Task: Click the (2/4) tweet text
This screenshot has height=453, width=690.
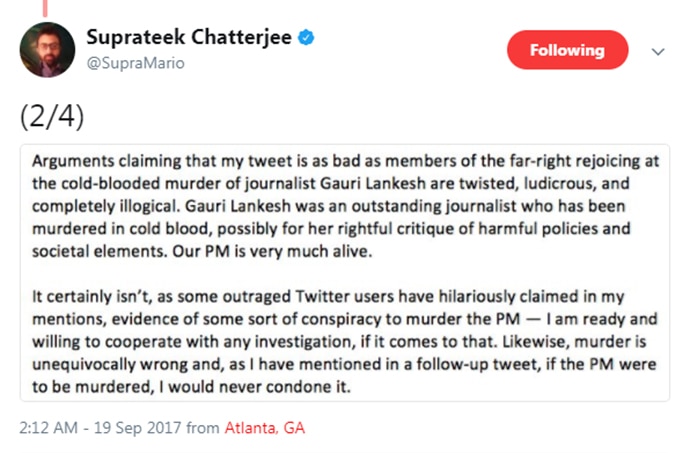Action: pyautogui.click(x=52, y=115)
